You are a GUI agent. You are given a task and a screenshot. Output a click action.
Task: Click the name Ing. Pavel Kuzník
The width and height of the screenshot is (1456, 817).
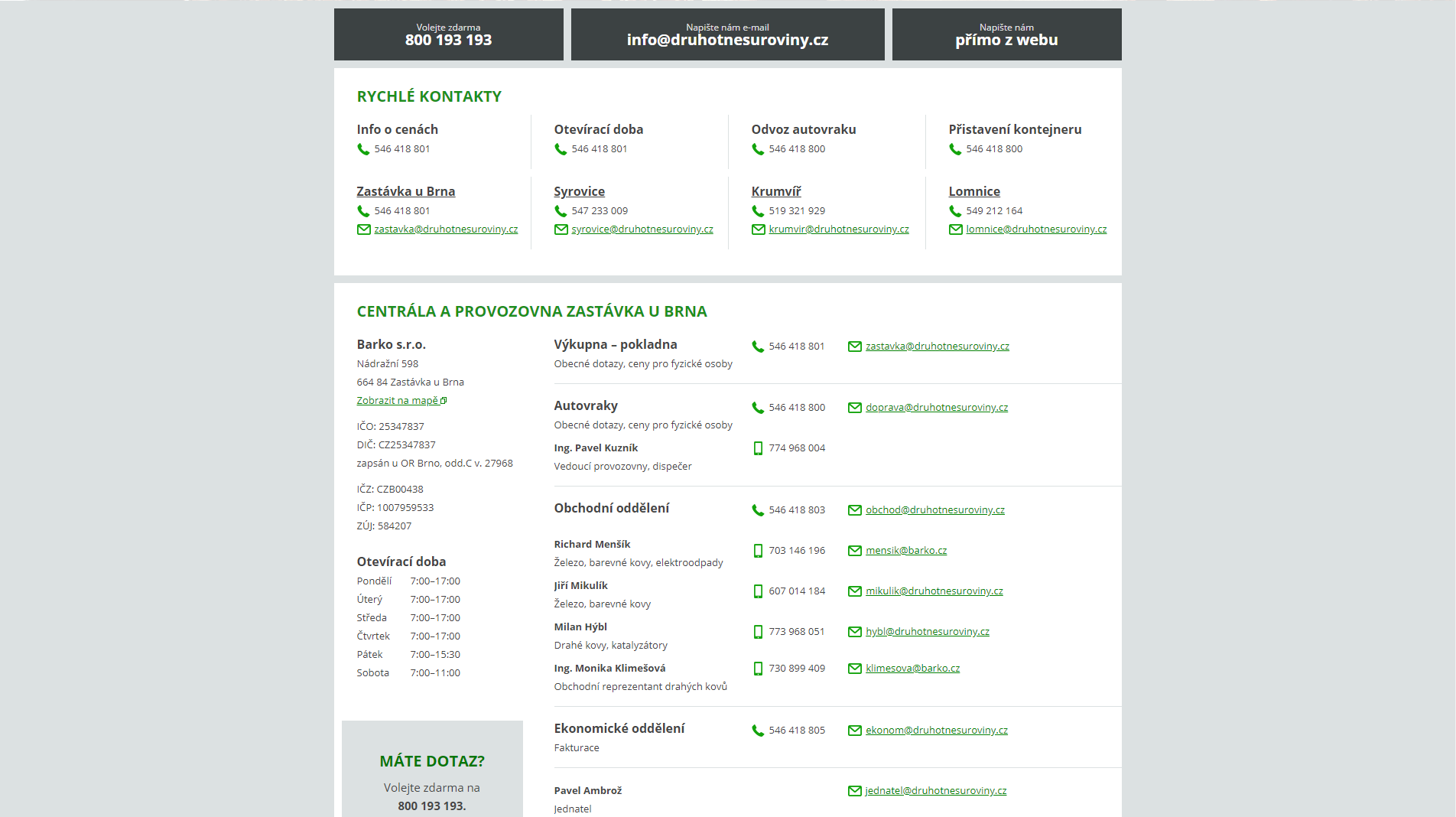596,448
